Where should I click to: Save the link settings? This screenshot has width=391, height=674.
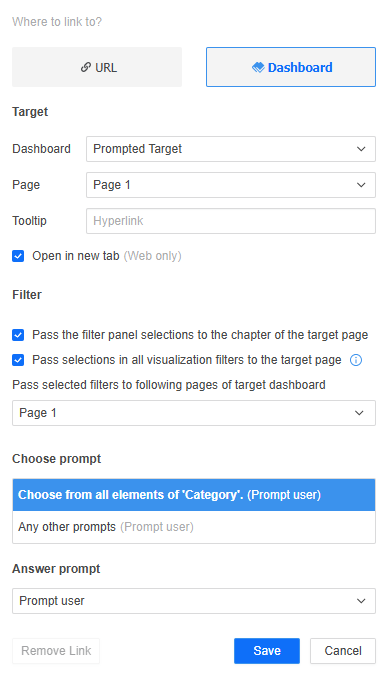pyautogui.click(x=267, y=651)
